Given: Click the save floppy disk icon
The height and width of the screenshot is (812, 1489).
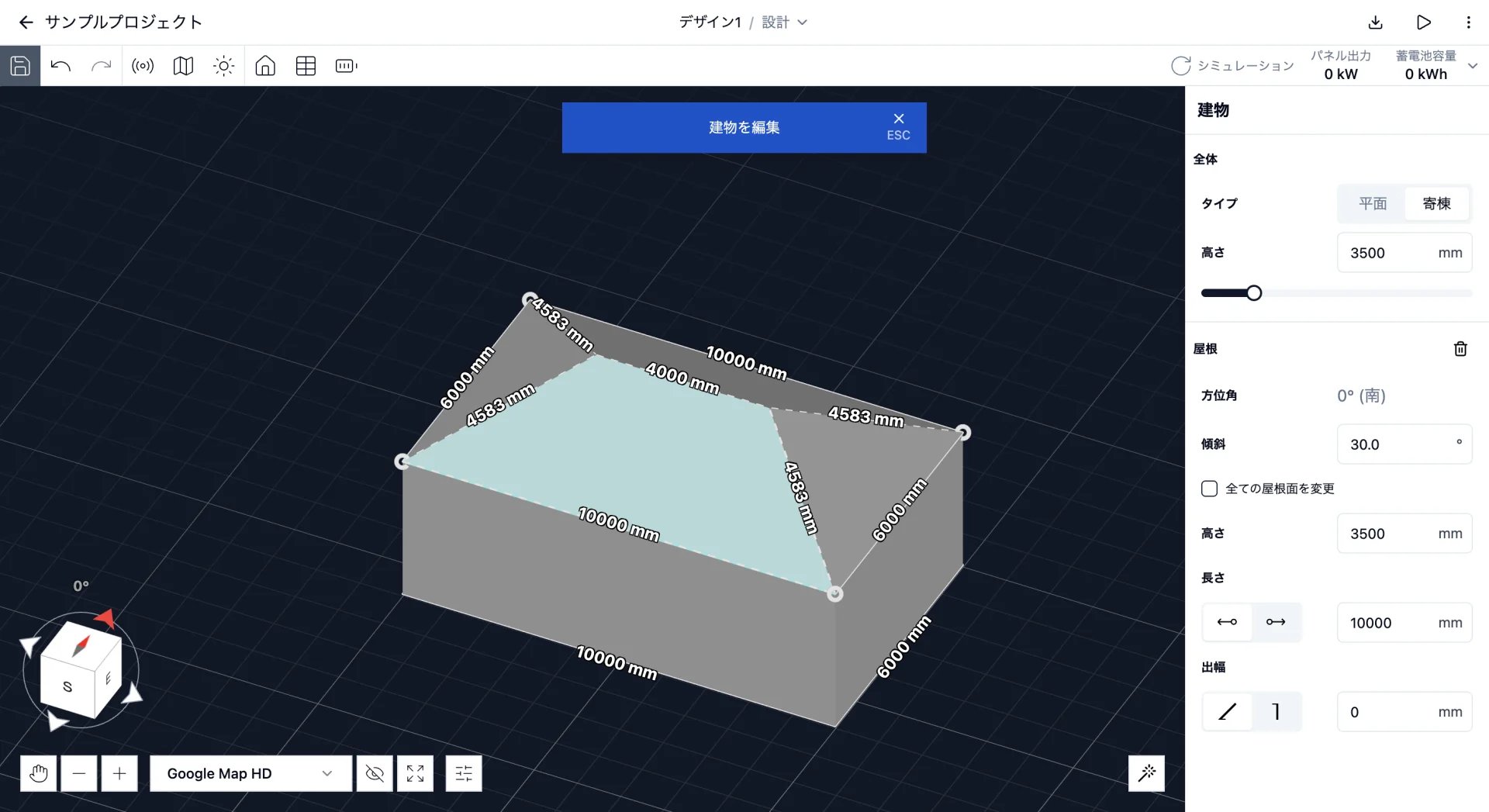Looking at the screenshot, I should (20, 66).
